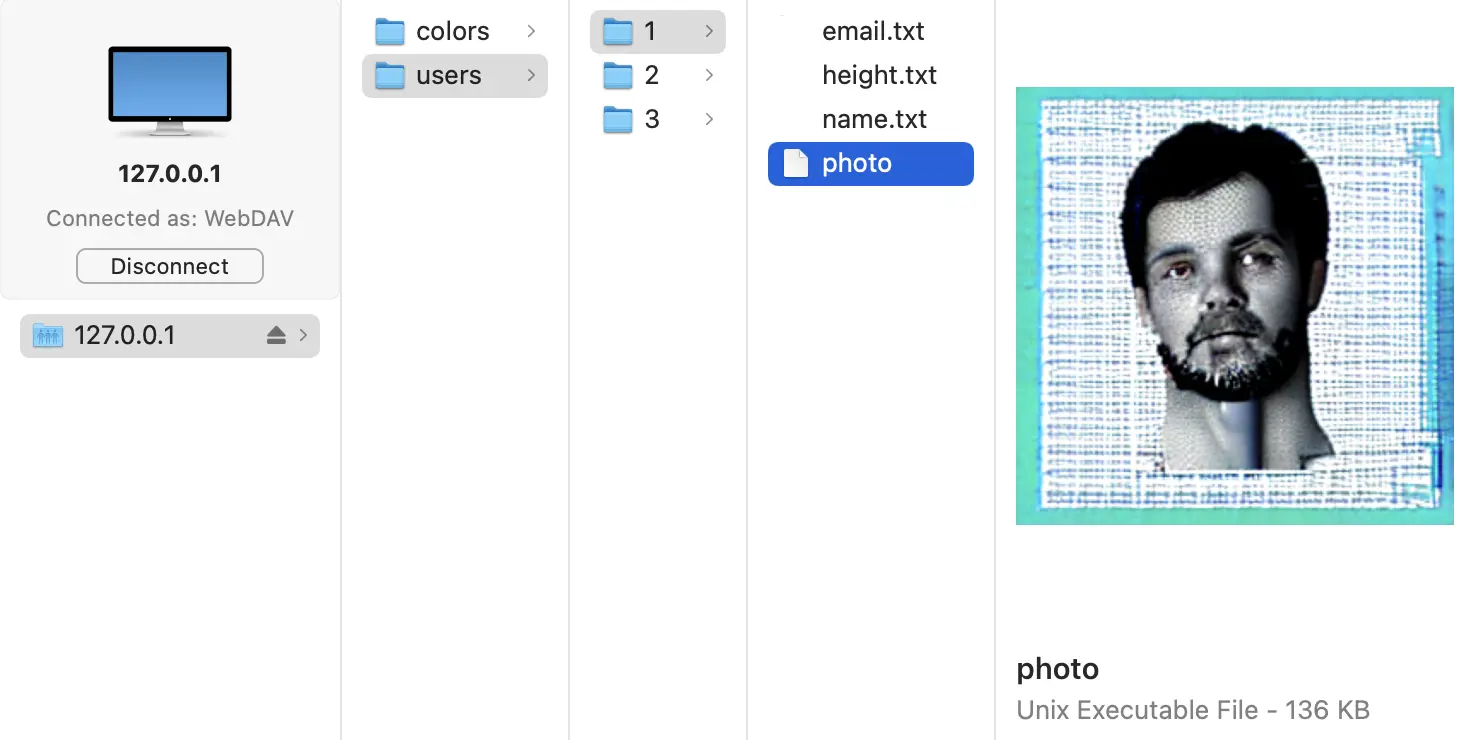The image size is (1474, 740).
Task: Click the chevron next to folder 2
Action: click(709, 76)
